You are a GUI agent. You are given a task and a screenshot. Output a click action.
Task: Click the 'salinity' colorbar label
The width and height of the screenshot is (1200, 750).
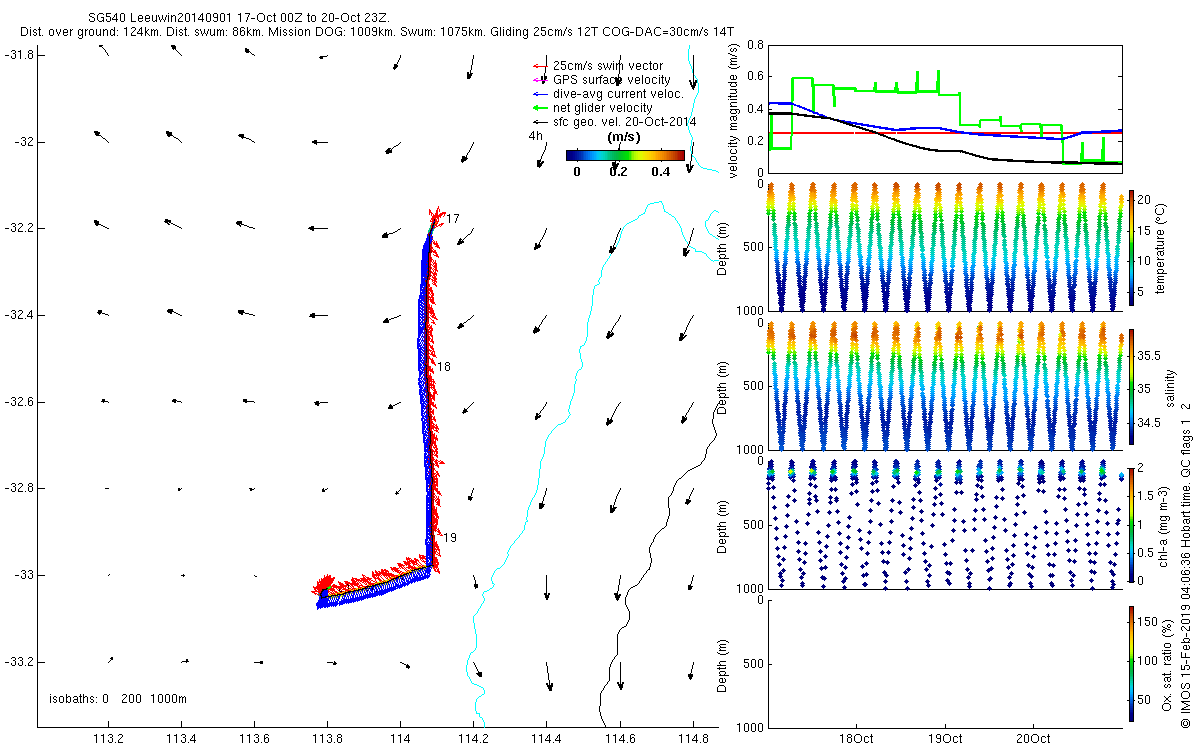(1172, 388)
